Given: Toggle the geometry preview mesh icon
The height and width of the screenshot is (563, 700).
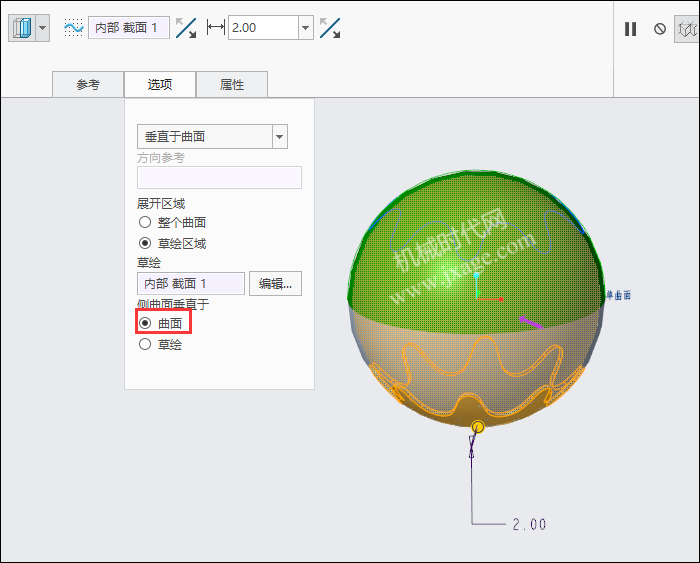Looking at the screenshot, I should (687, 29).
